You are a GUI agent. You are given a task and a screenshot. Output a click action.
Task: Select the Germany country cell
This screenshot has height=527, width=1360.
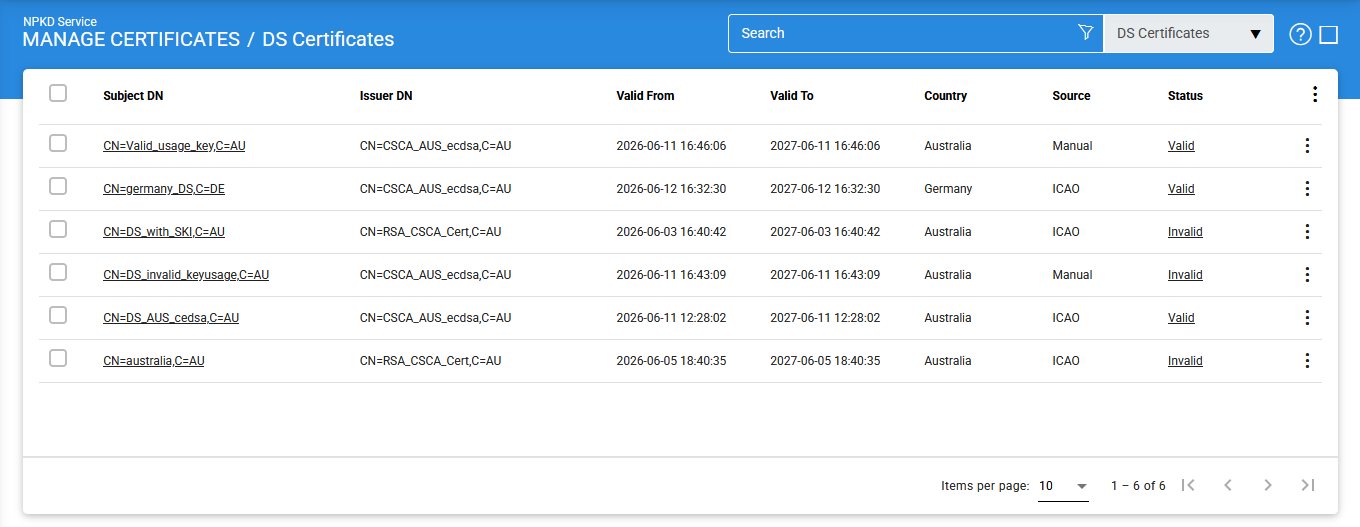(x=948, y=189)
